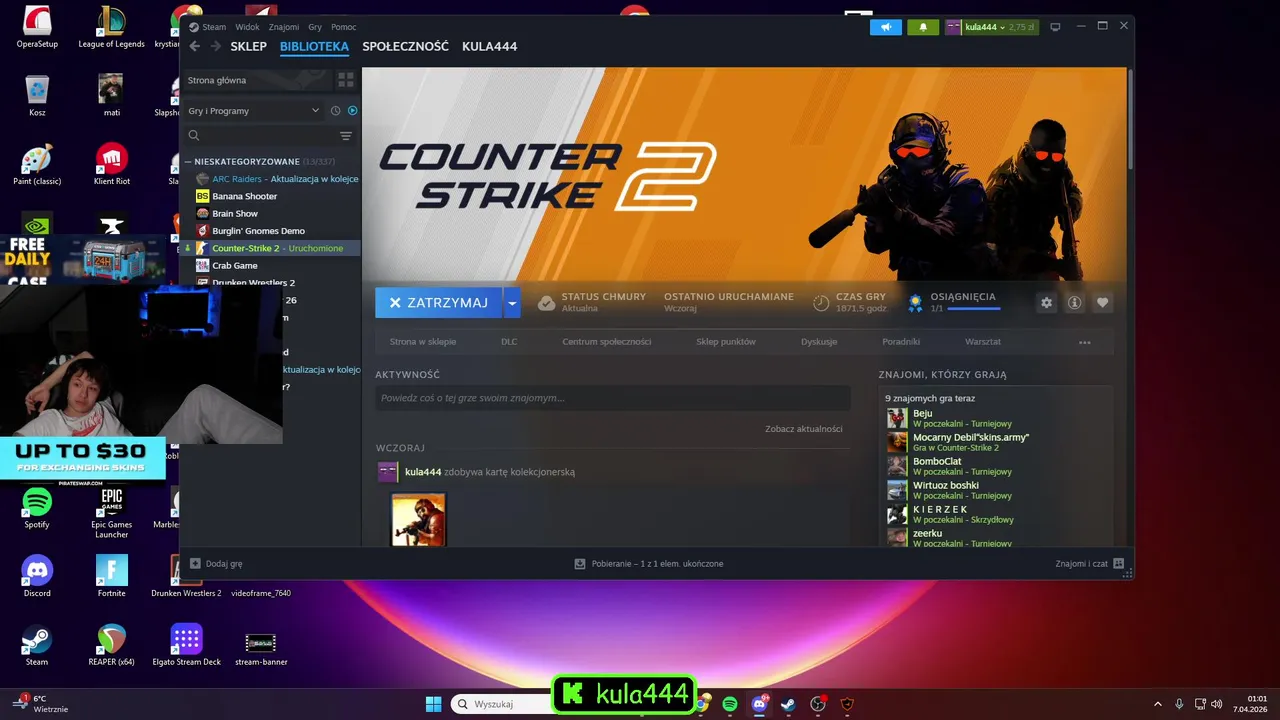This screenshot has height=720, width=1280.
Task: Collapse the NIESKATEGORYZOWANE category
Action: click(188, 162)
